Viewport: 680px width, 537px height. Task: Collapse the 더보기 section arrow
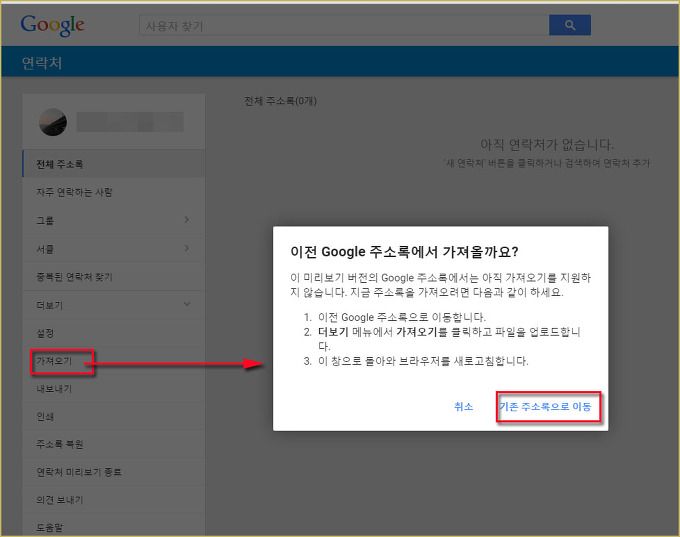tap(187, 305)
